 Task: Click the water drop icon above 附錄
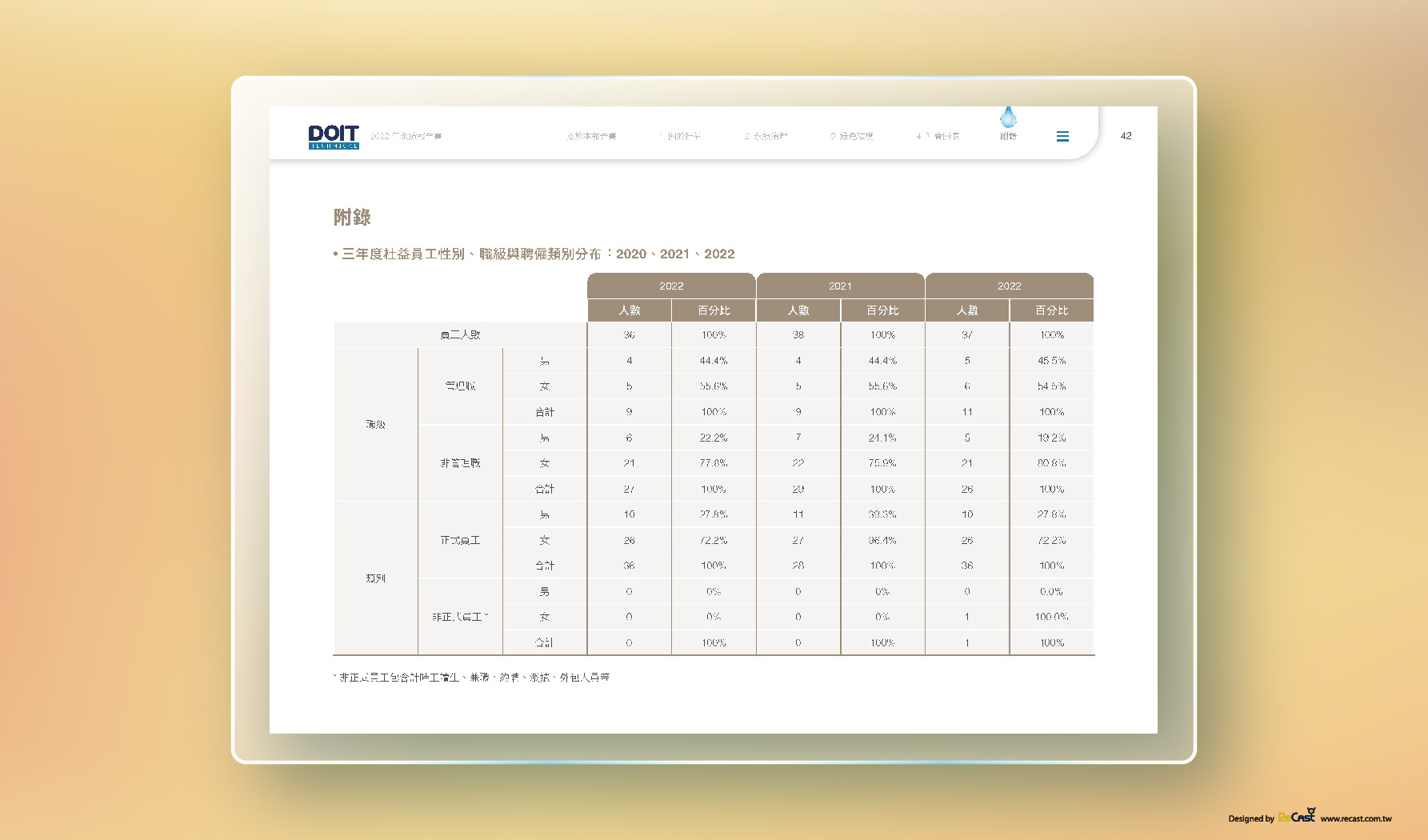[x=1008, y=118]
